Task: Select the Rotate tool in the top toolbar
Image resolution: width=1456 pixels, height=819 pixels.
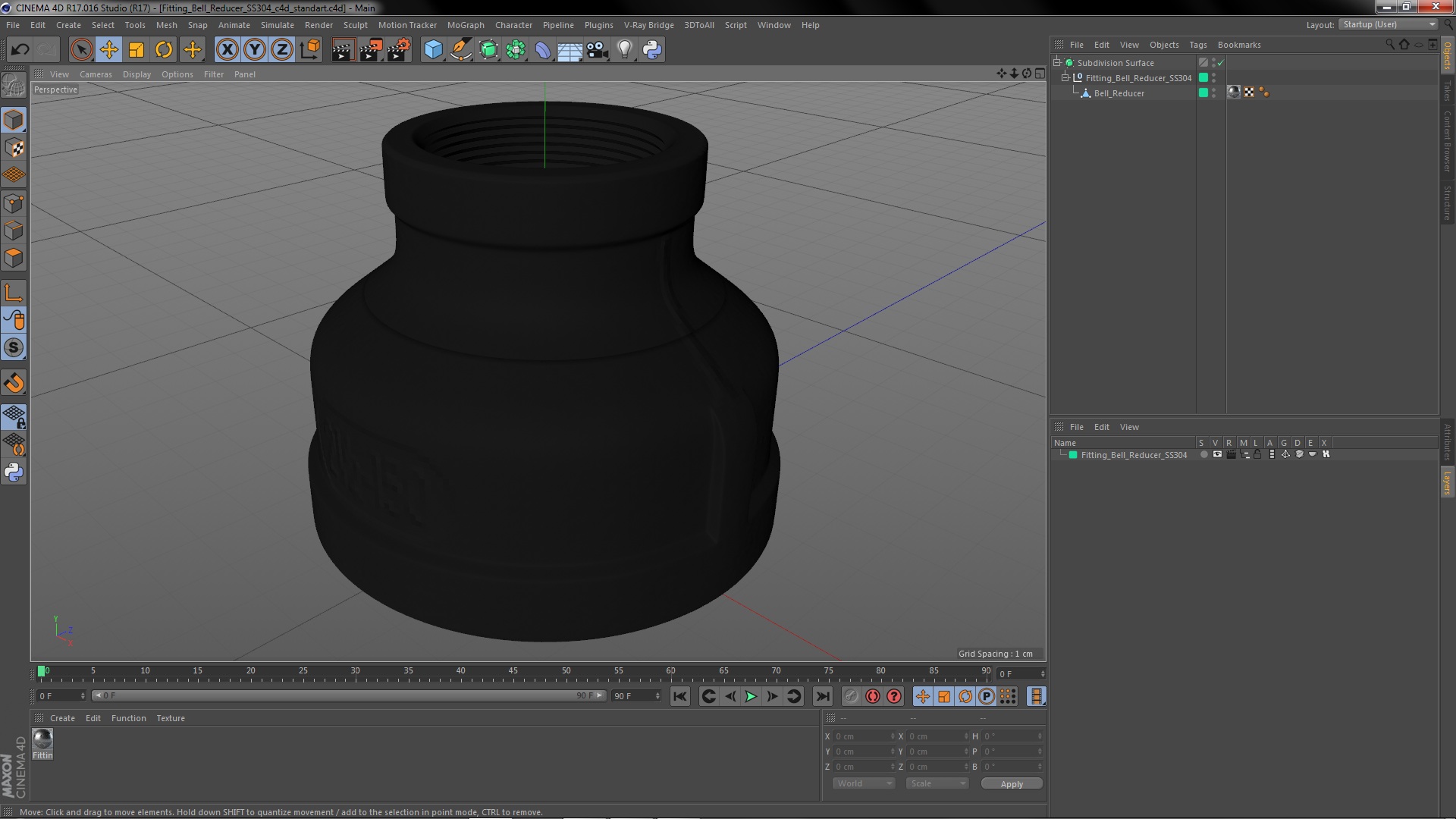Action: [164, 50]
